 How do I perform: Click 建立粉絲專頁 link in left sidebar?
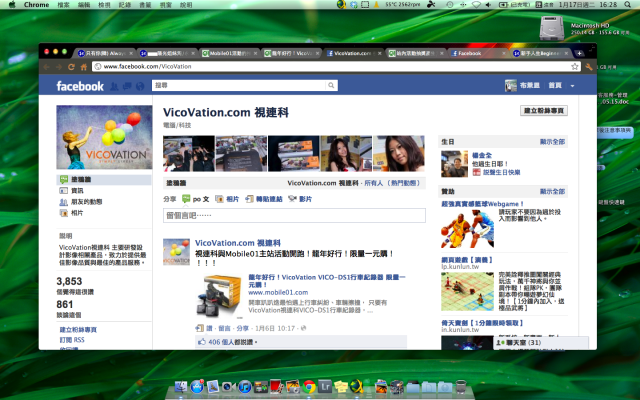(x=78, y=329)
